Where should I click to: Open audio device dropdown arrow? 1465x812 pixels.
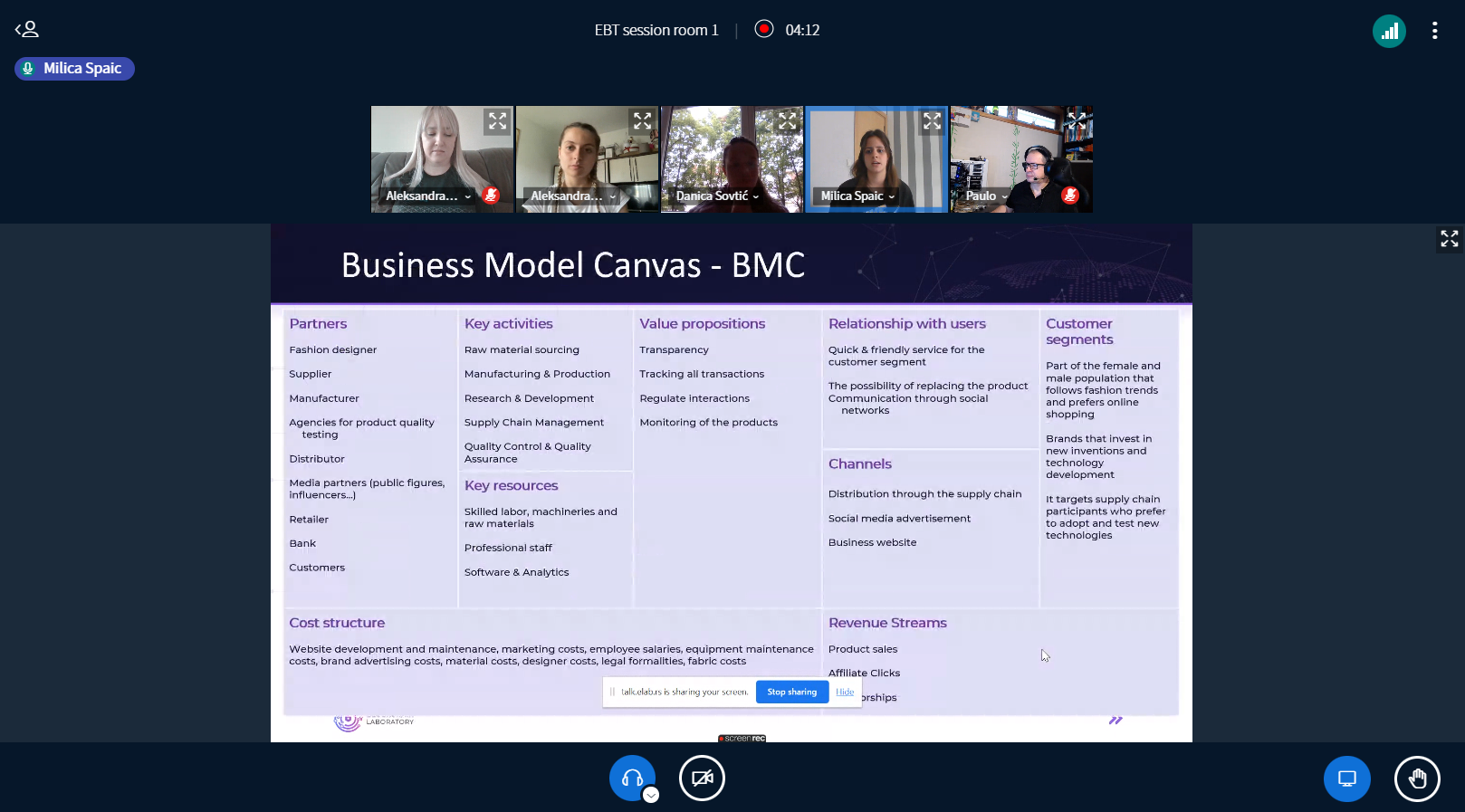651,796
